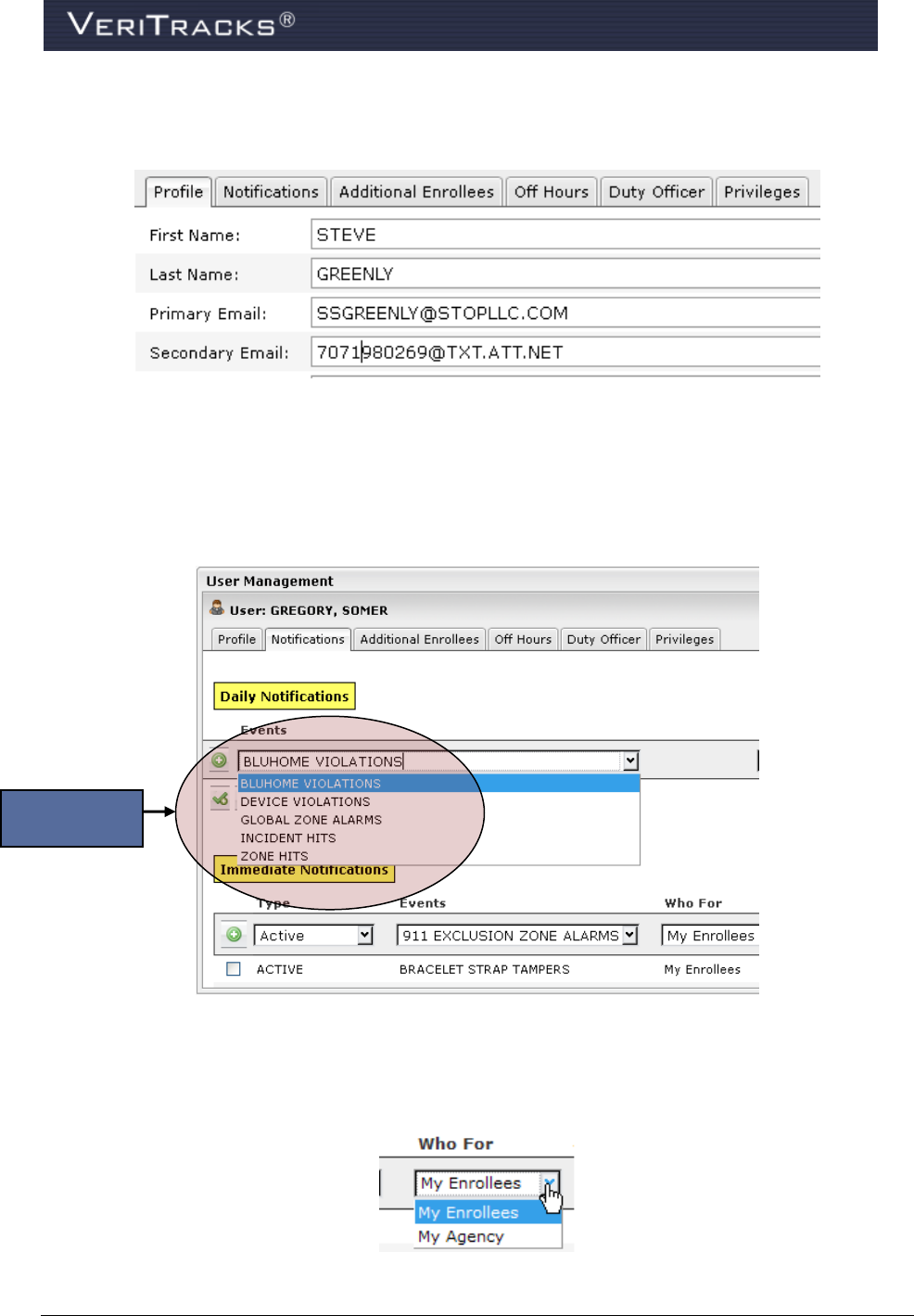
Task: Open Duty Officer tab in top panel
Action: pyautogui.click(x=656, y=192)
